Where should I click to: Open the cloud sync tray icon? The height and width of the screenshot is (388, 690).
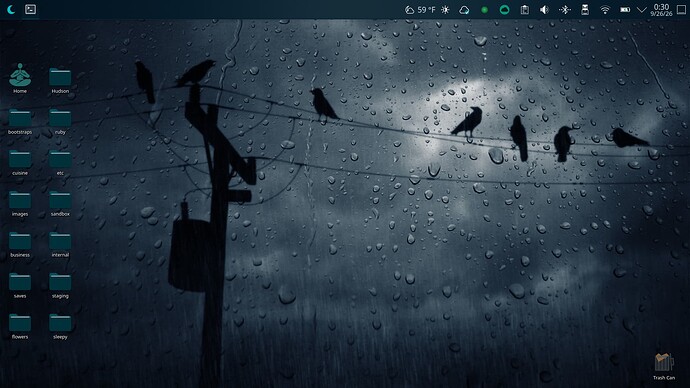[464, 10]
